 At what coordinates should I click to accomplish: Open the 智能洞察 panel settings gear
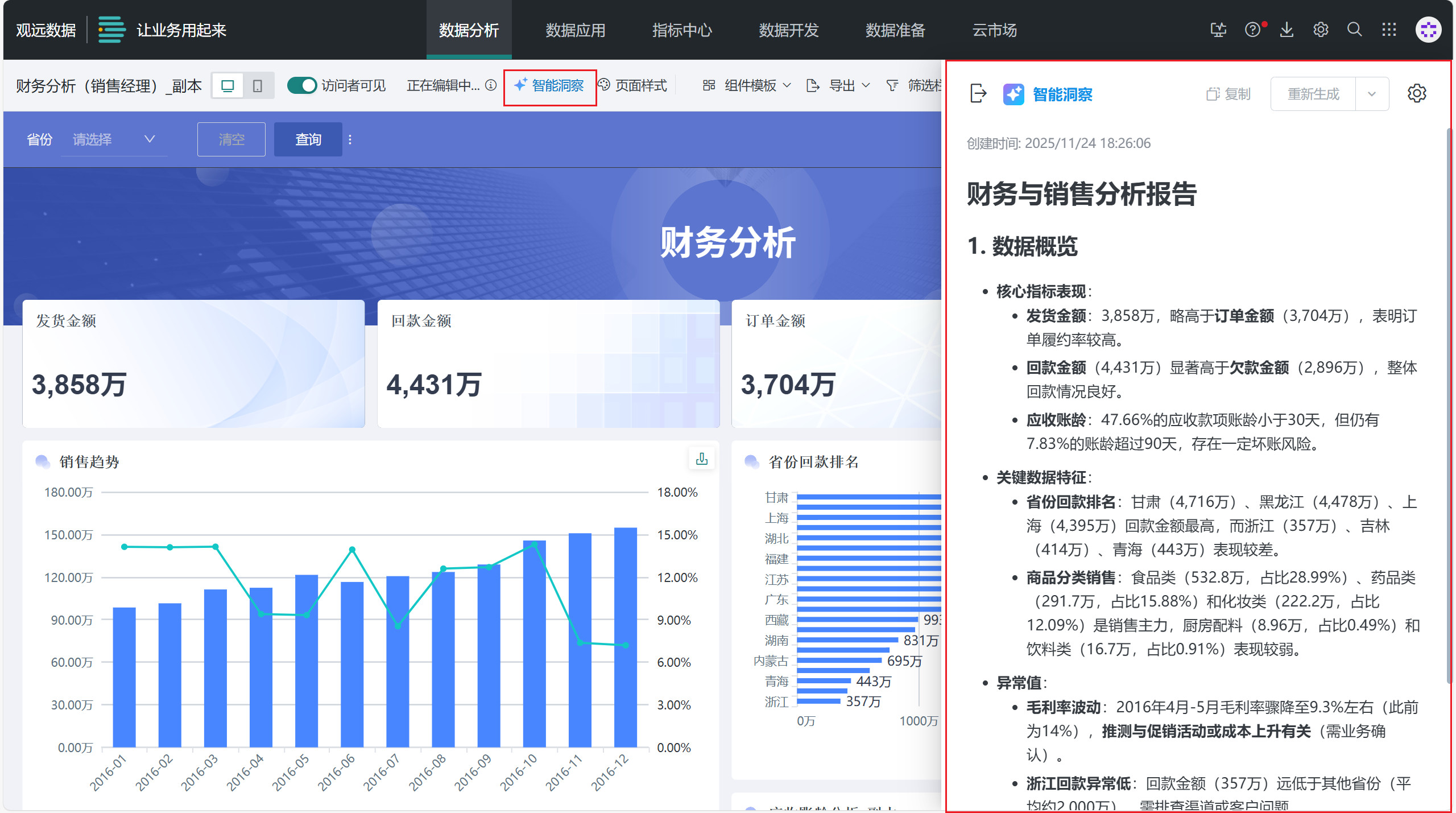(1417, 93)
